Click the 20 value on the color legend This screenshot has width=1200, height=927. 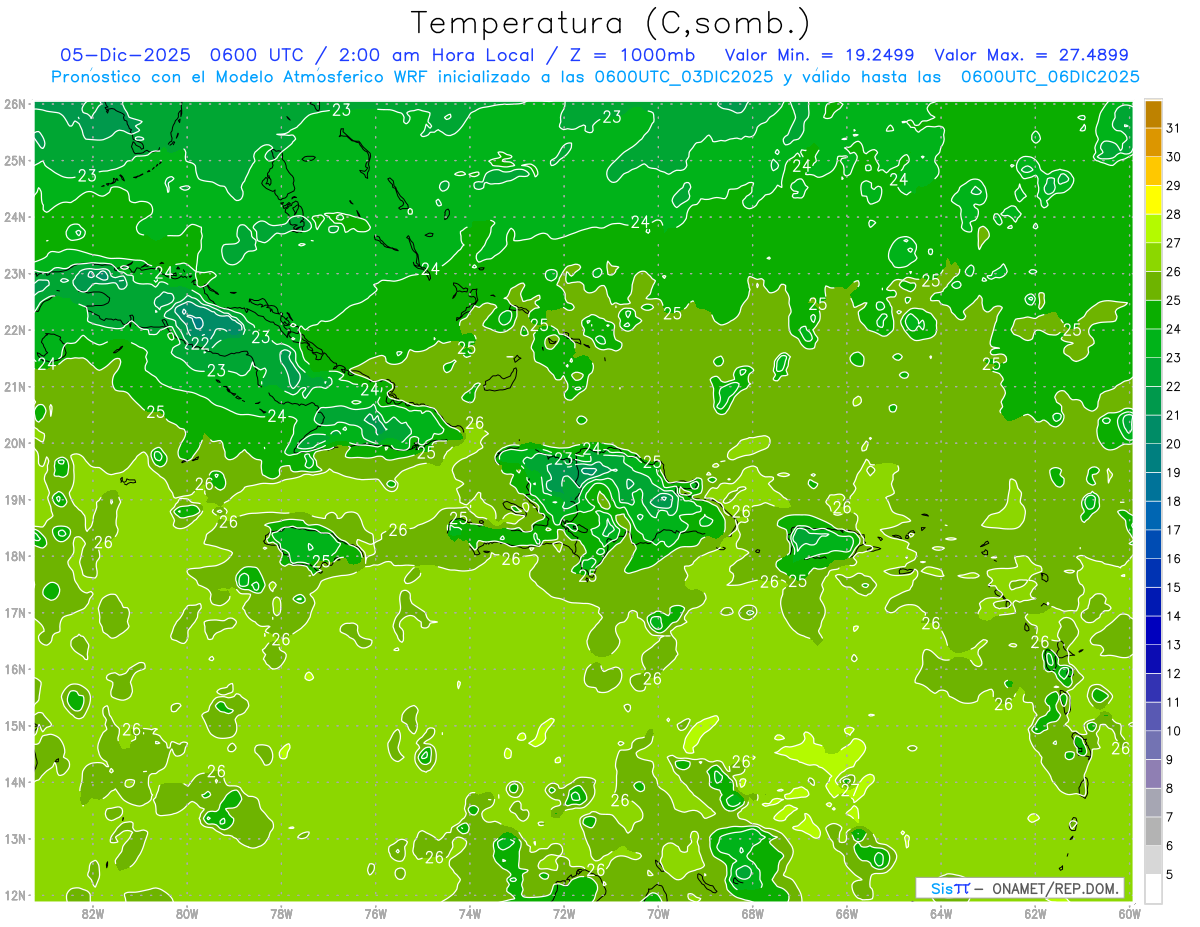[x=1173, y=444]
